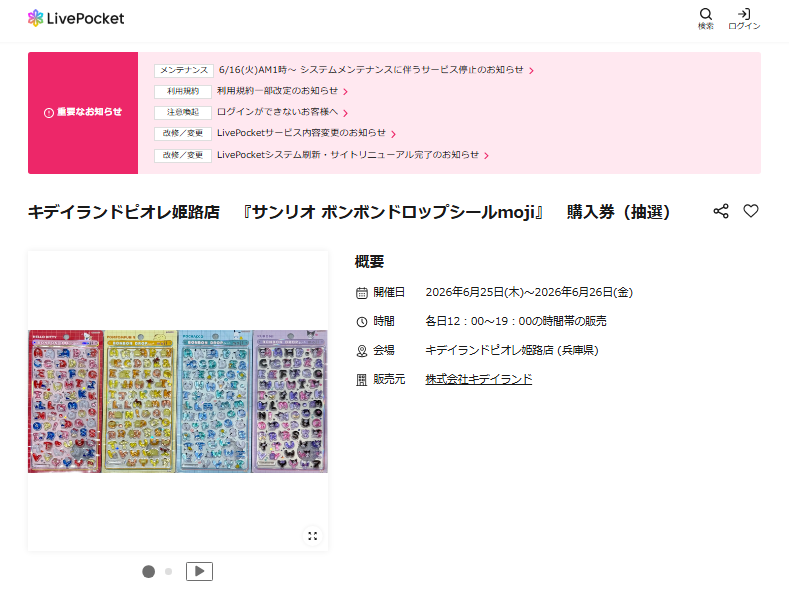Open the search (検索) icon

pos(705,19)
